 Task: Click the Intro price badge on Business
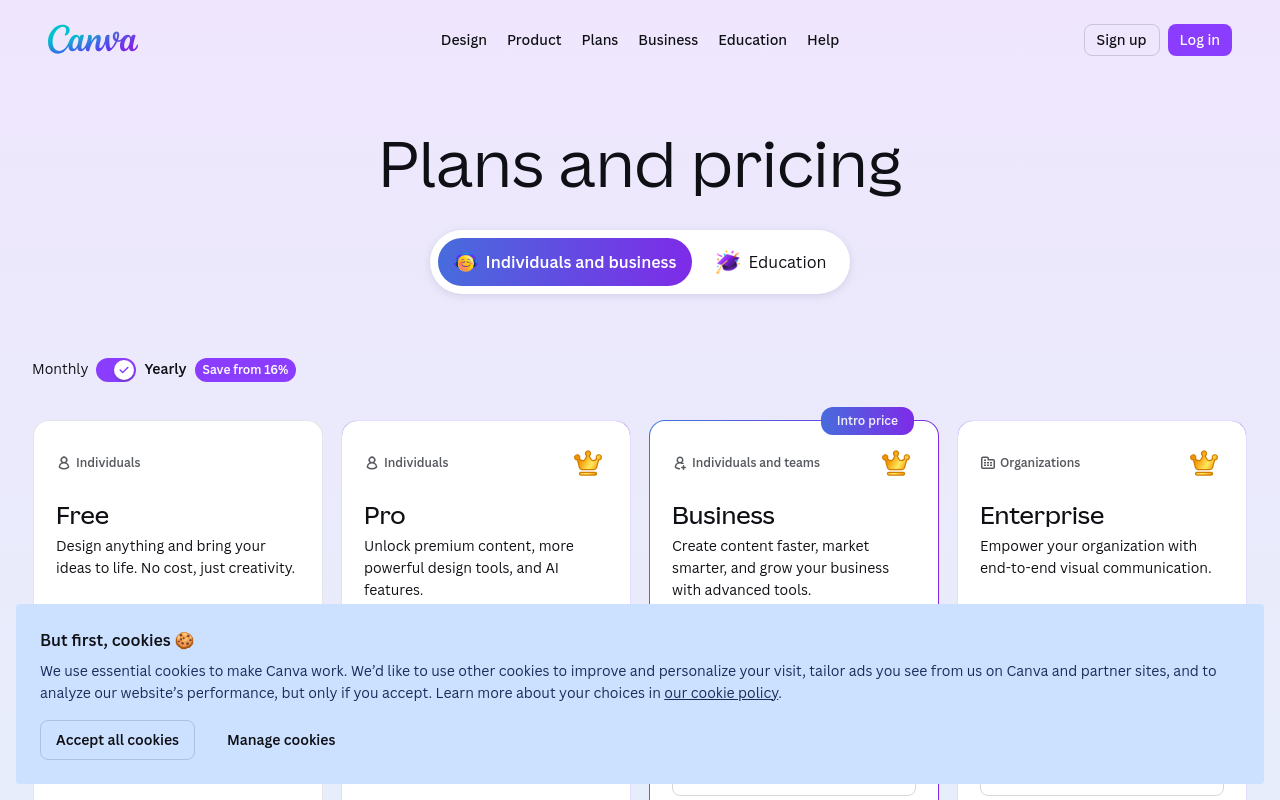(x=866, y=420)
